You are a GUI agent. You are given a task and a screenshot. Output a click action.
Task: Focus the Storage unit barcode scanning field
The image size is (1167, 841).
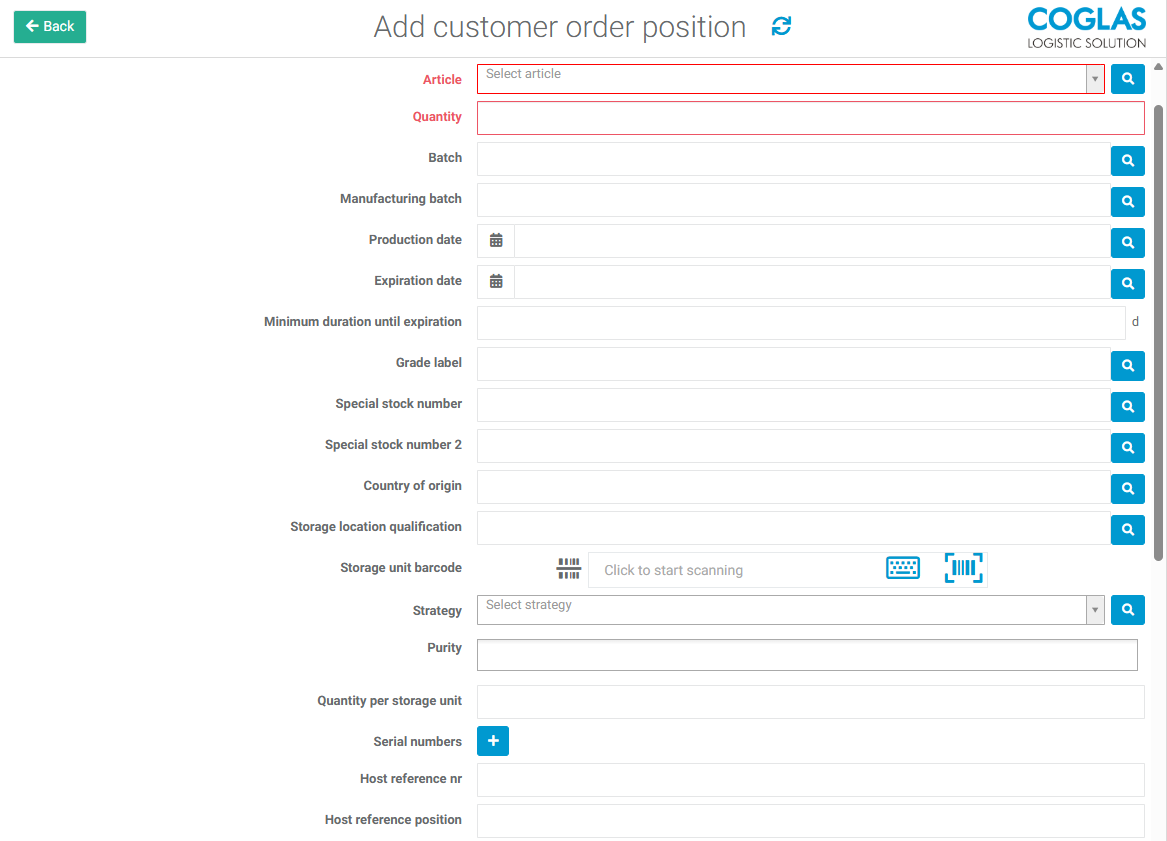[735, 570]
